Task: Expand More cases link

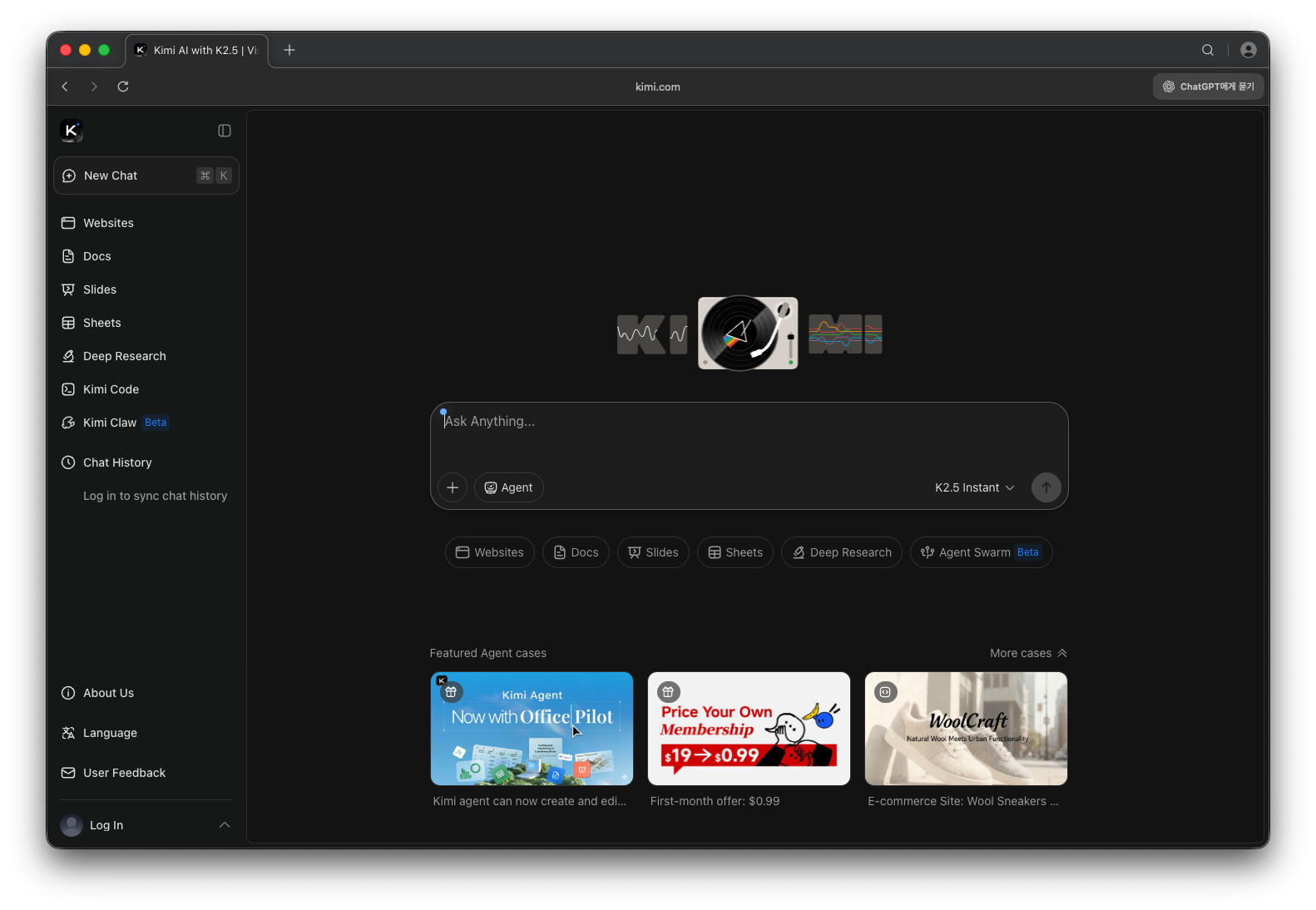Action: [1028, 653]
